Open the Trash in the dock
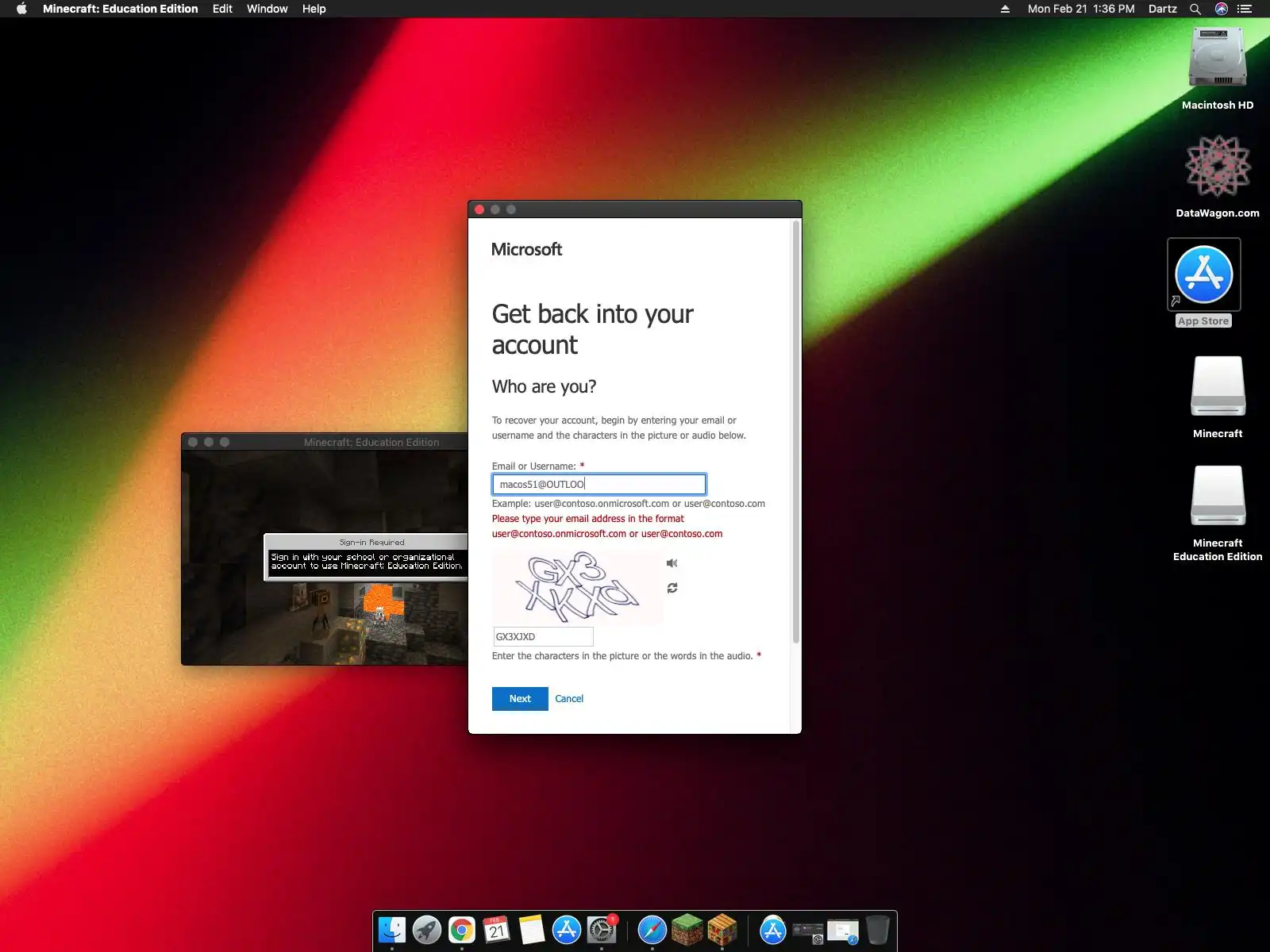 click(x=878, y=930)
